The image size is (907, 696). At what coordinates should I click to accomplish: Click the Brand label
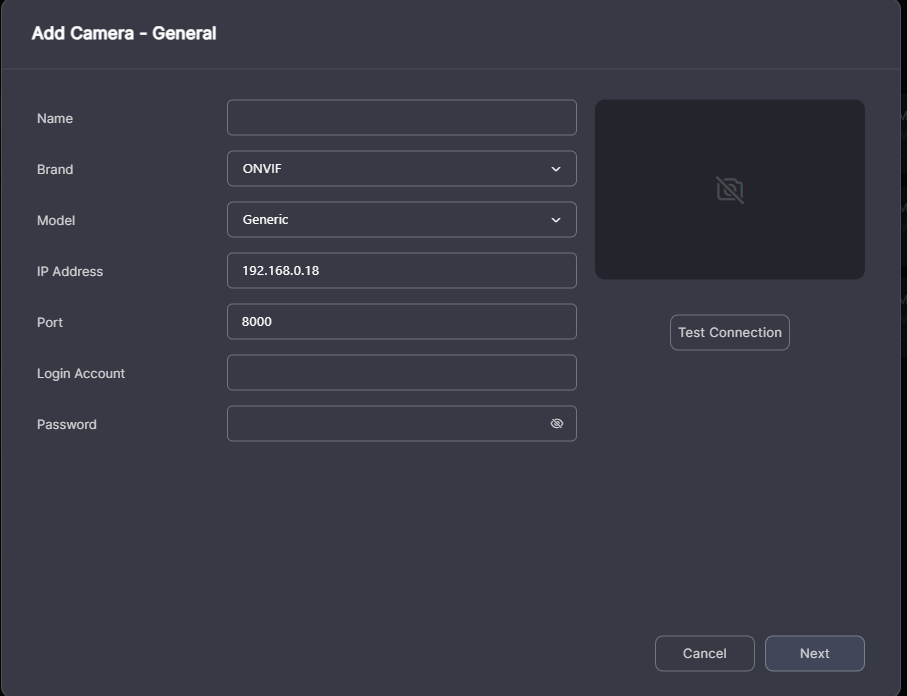click(55, 169)
